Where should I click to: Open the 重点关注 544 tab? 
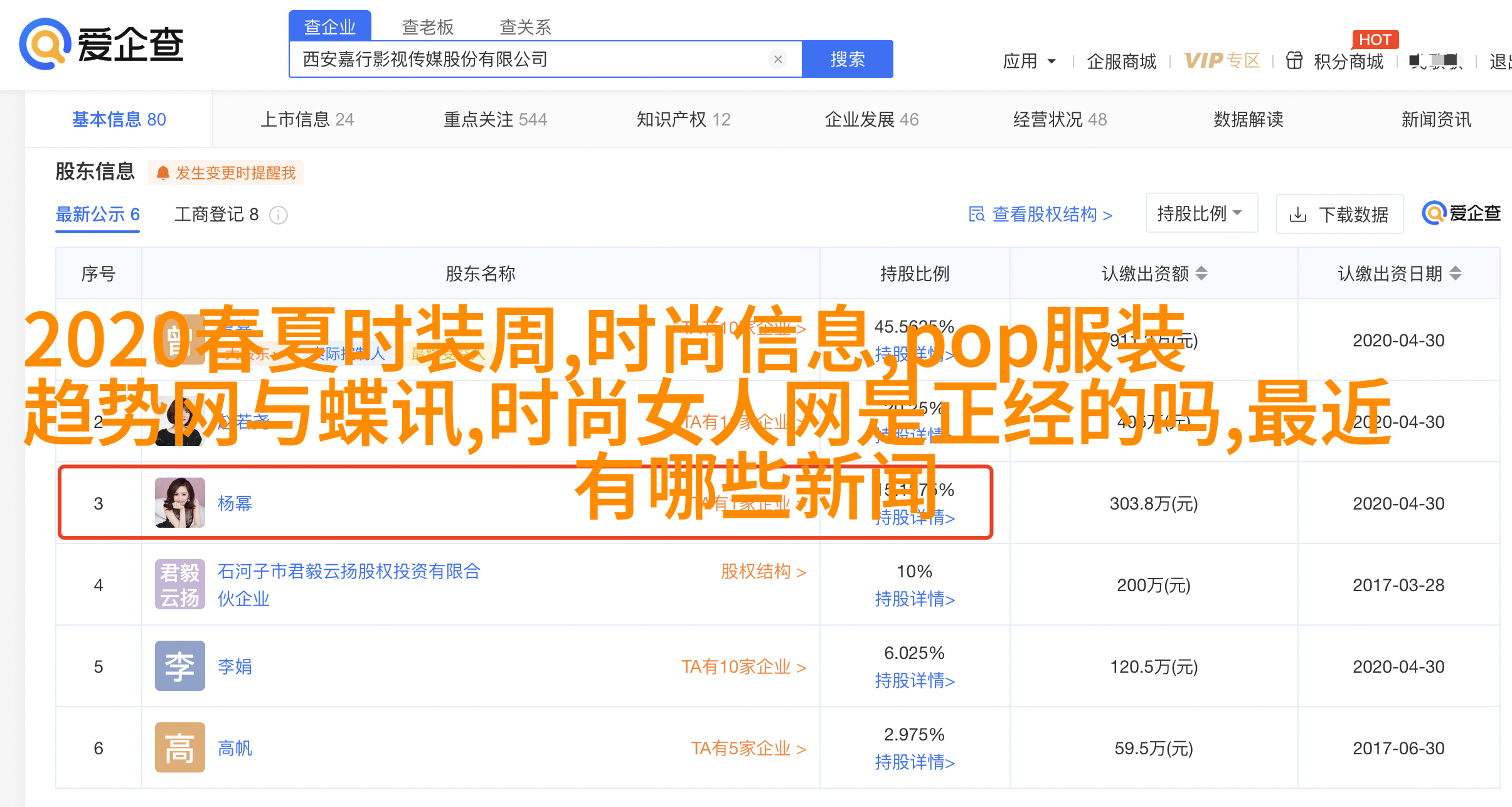pyautogui.click(x=496, y=119)
